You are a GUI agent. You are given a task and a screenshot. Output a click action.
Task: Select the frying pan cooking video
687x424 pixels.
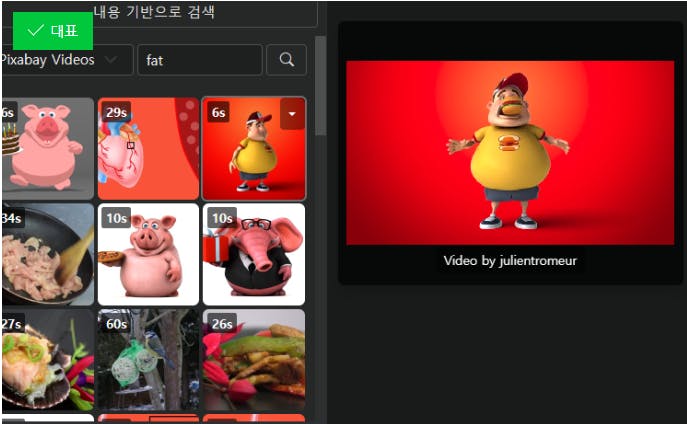[47, 254]
